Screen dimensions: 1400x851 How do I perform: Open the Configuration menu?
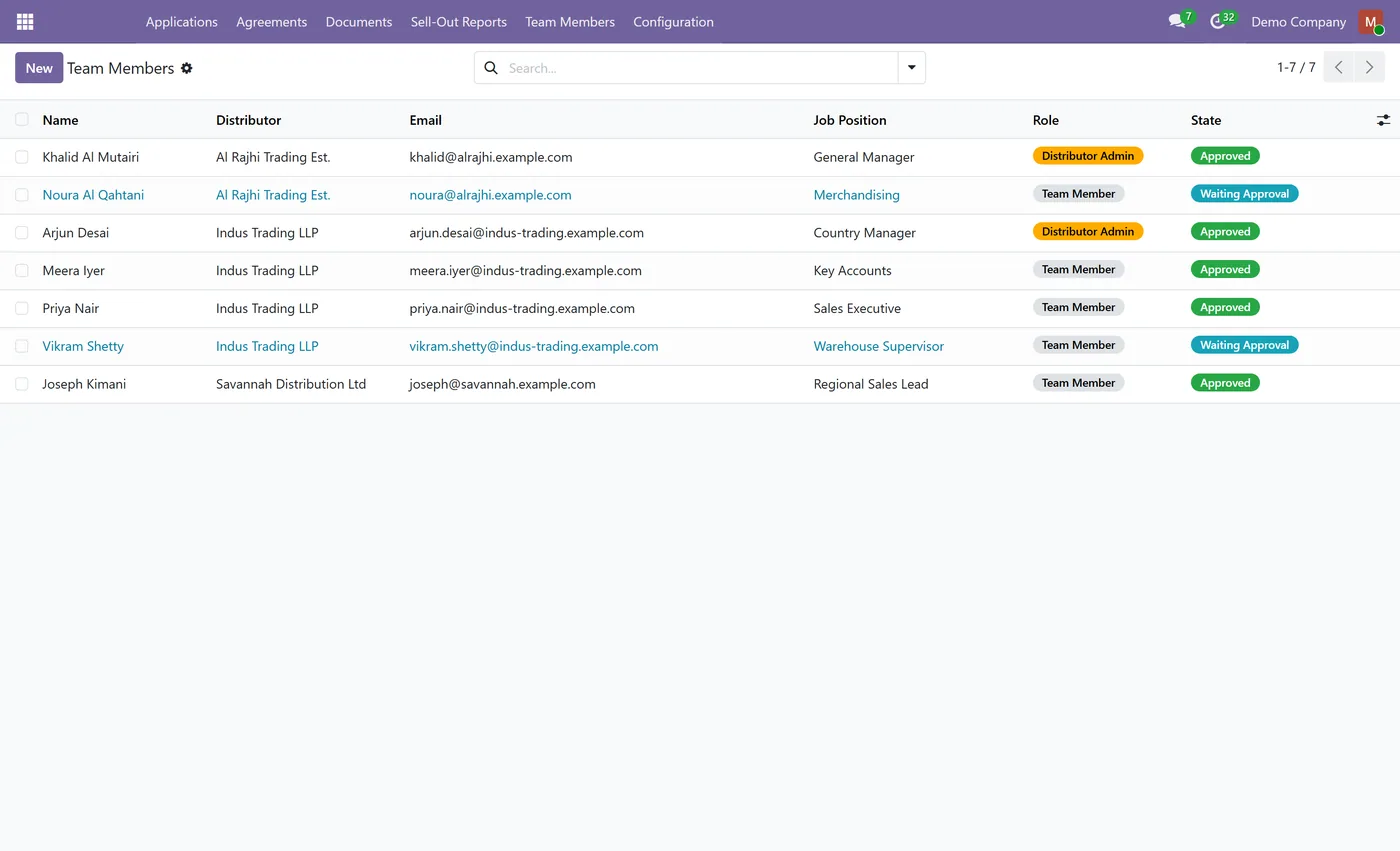click(x=673, y=21)
